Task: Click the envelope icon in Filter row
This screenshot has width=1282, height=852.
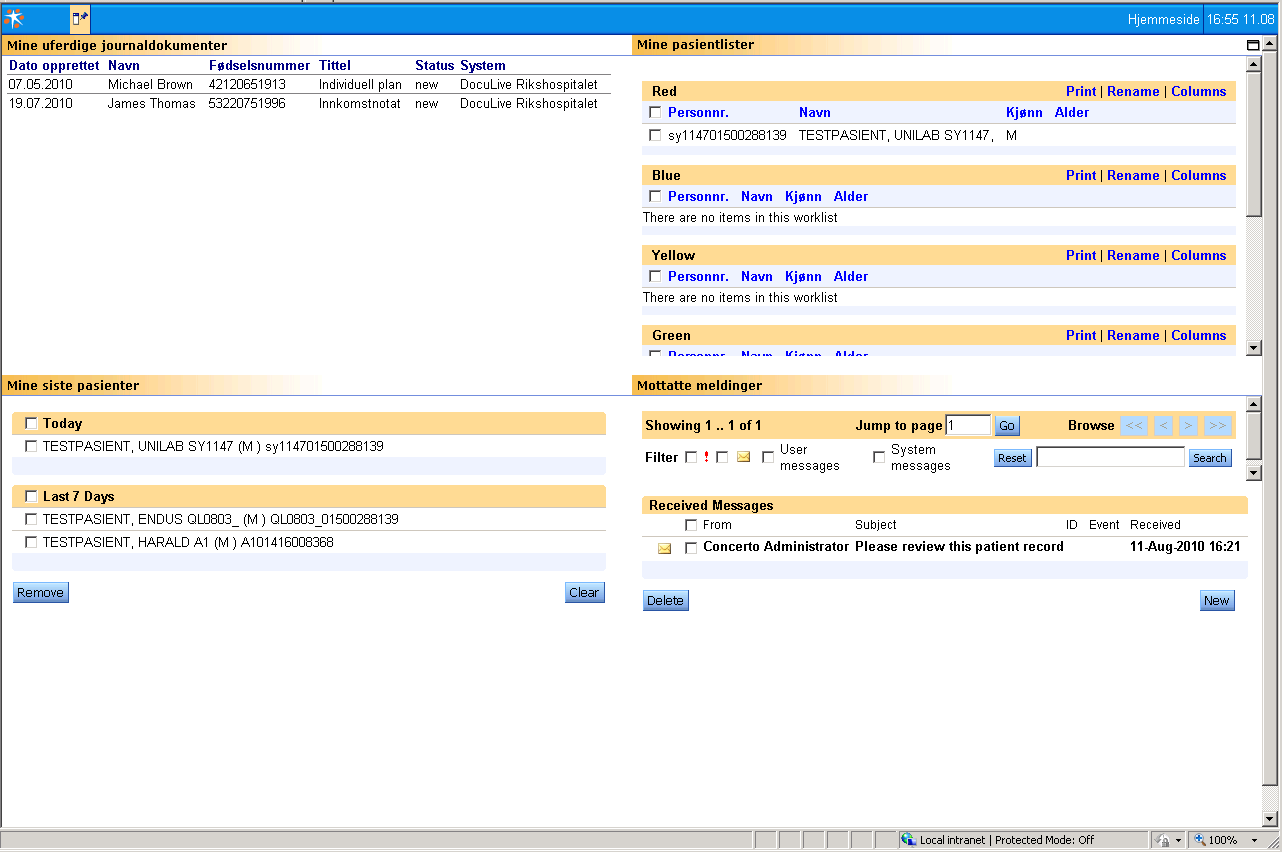Action: (x=743, y=457)
